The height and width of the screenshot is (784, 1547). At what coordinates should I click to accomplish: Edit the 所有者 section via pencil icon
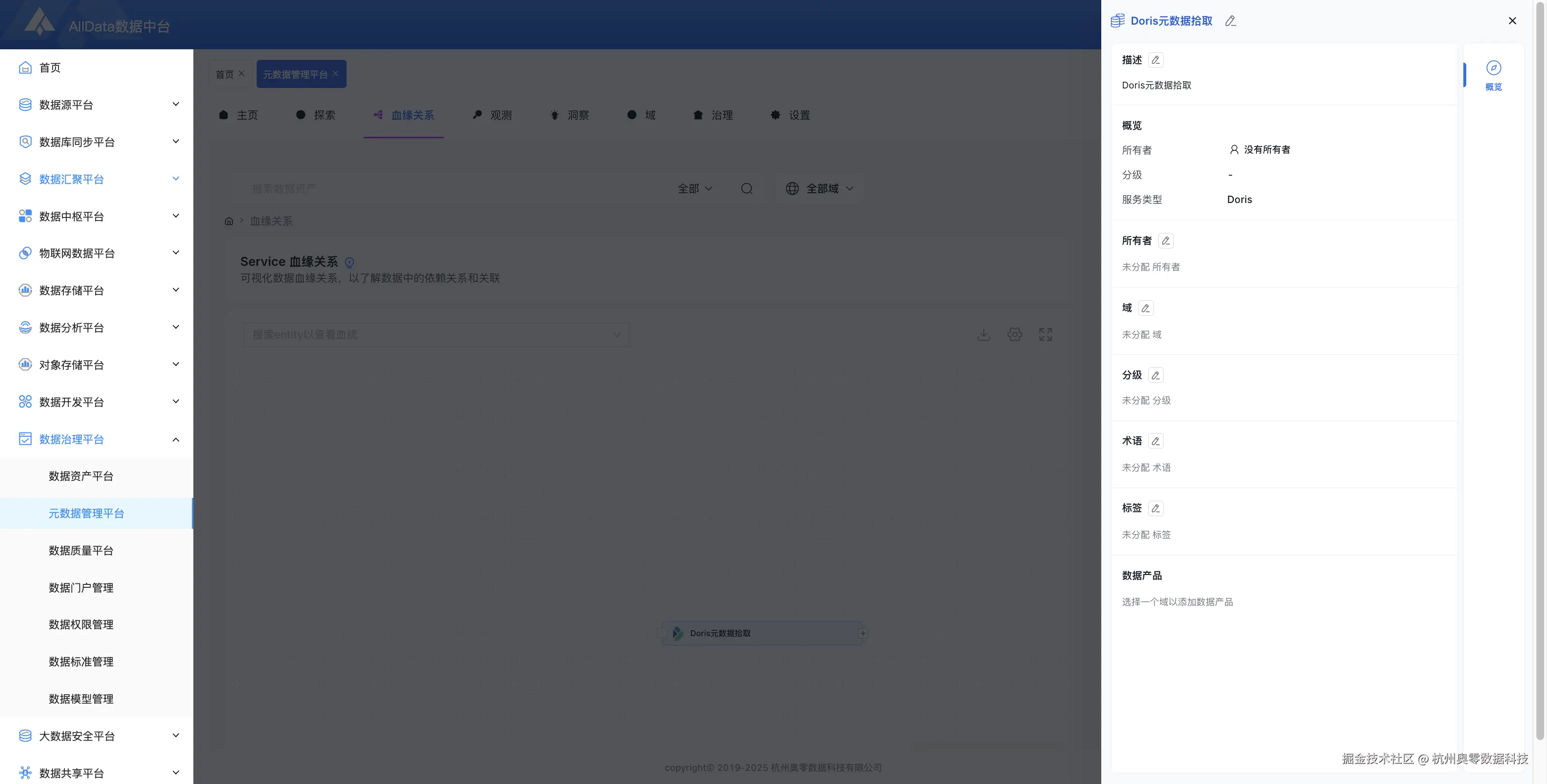point(1166,241)
